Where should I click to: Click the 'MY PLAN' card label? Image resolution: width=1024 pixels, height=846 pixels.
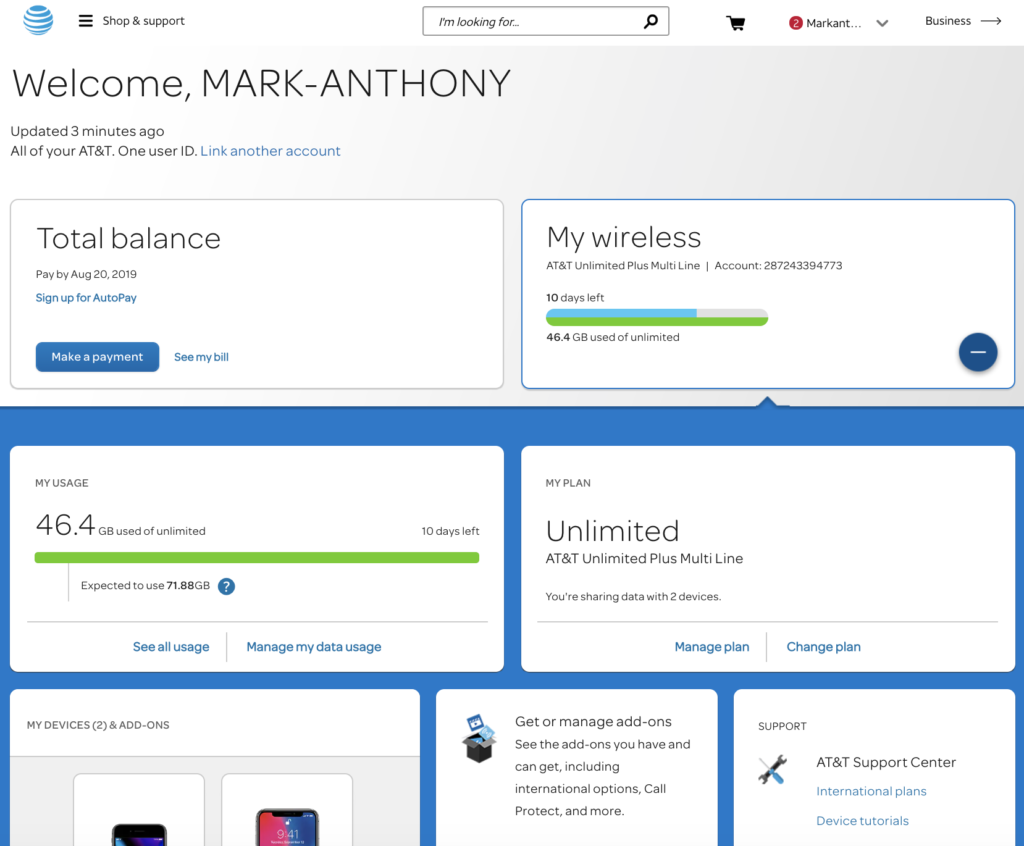(568, 483)
